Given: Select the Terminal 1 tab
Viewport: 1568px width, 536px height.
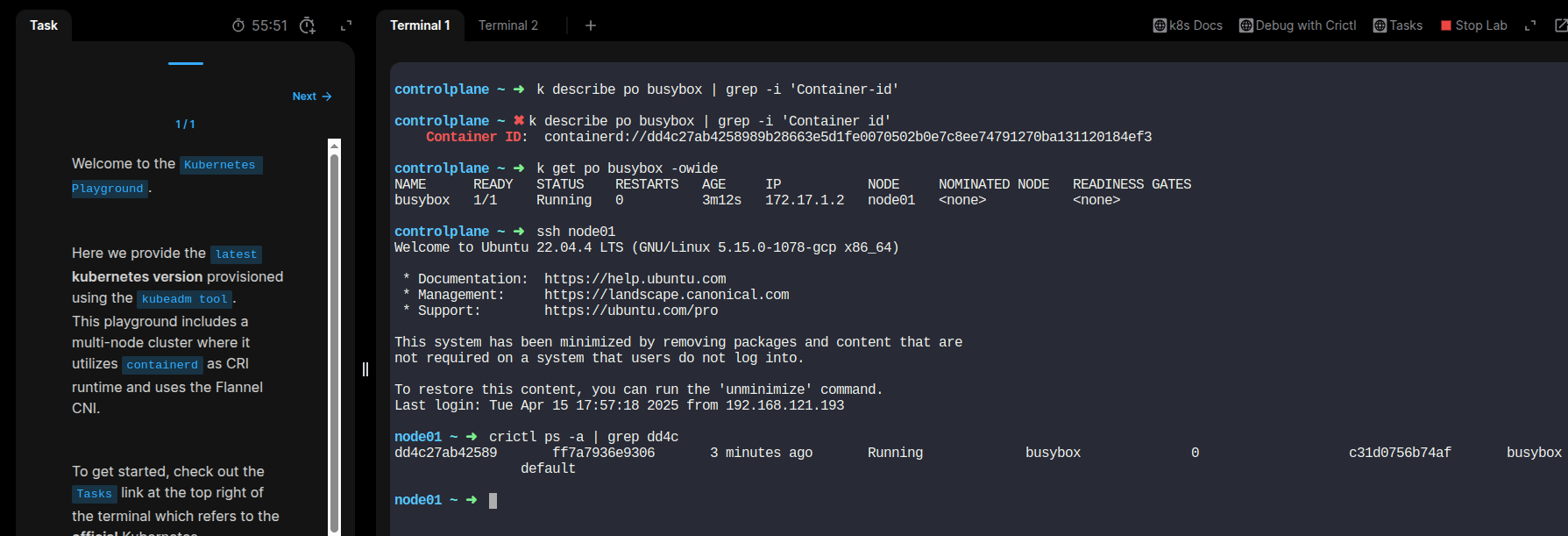Looking at the screenshot, I should [x=420, y=25].
